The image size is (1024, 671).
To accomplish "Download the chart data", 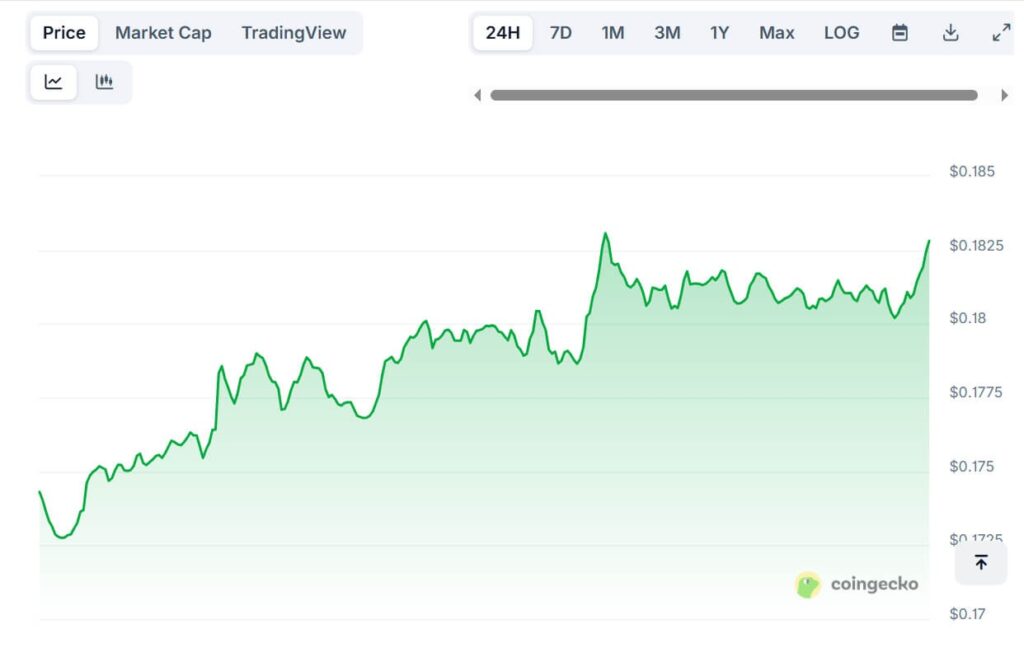I will click(950, 33).
